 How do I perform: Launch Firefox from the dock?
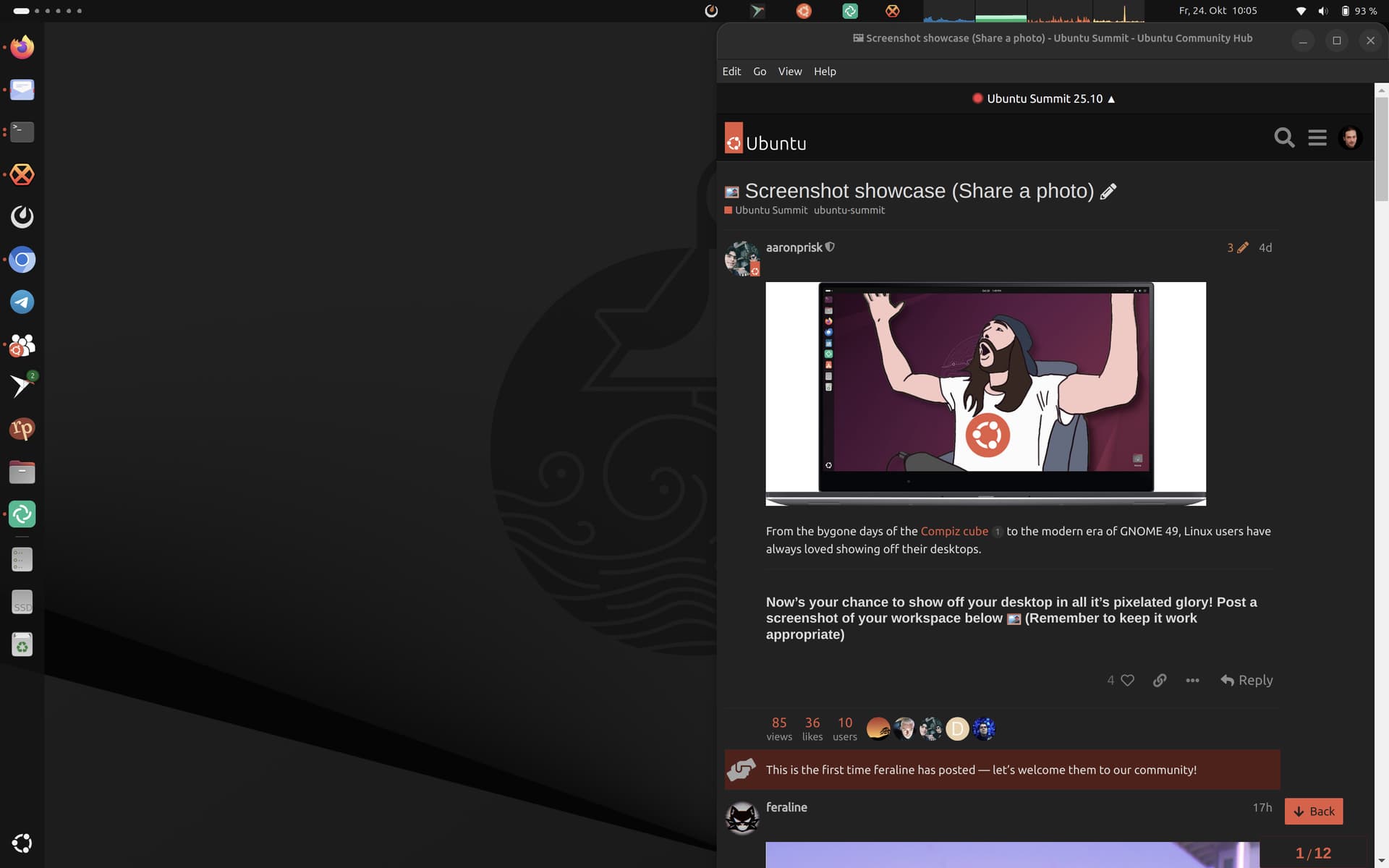pos(22,47)
